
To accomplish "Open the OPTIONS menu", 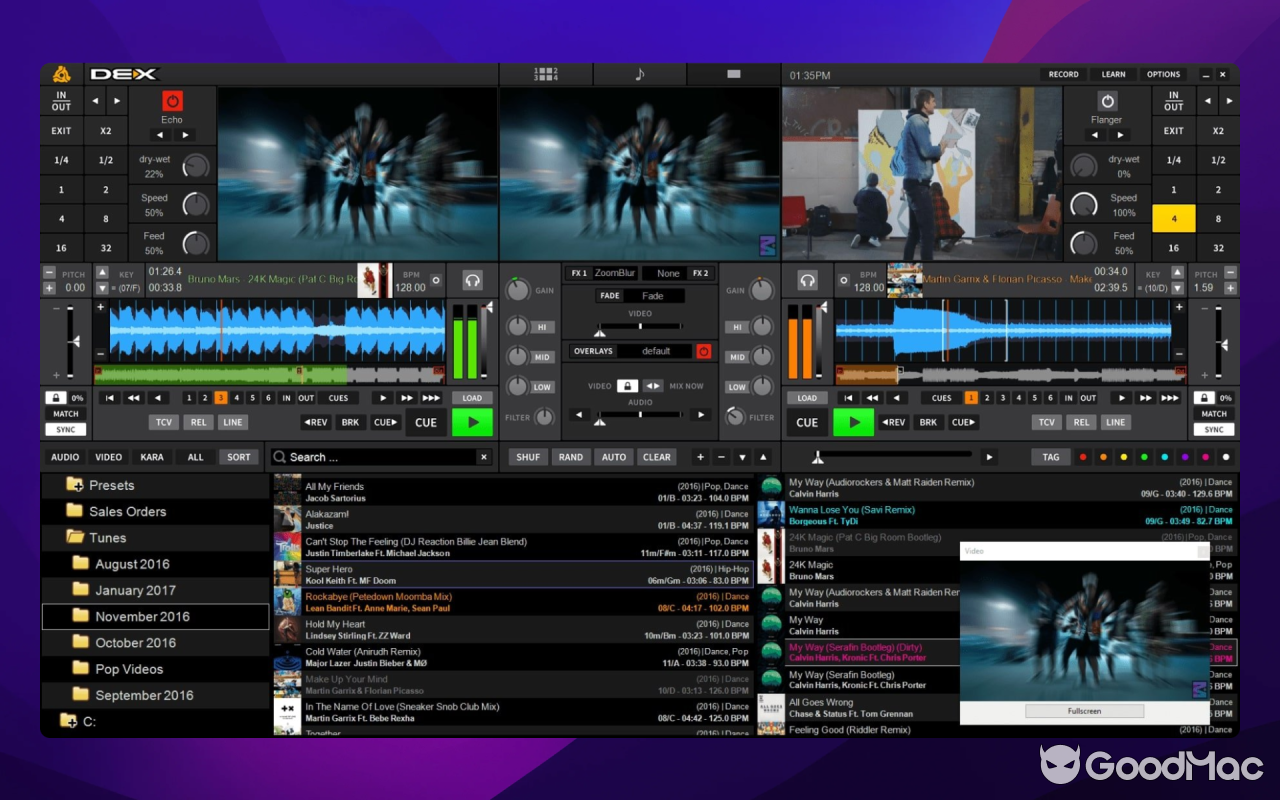I will pyautogui.click(x=1163, y=74).
